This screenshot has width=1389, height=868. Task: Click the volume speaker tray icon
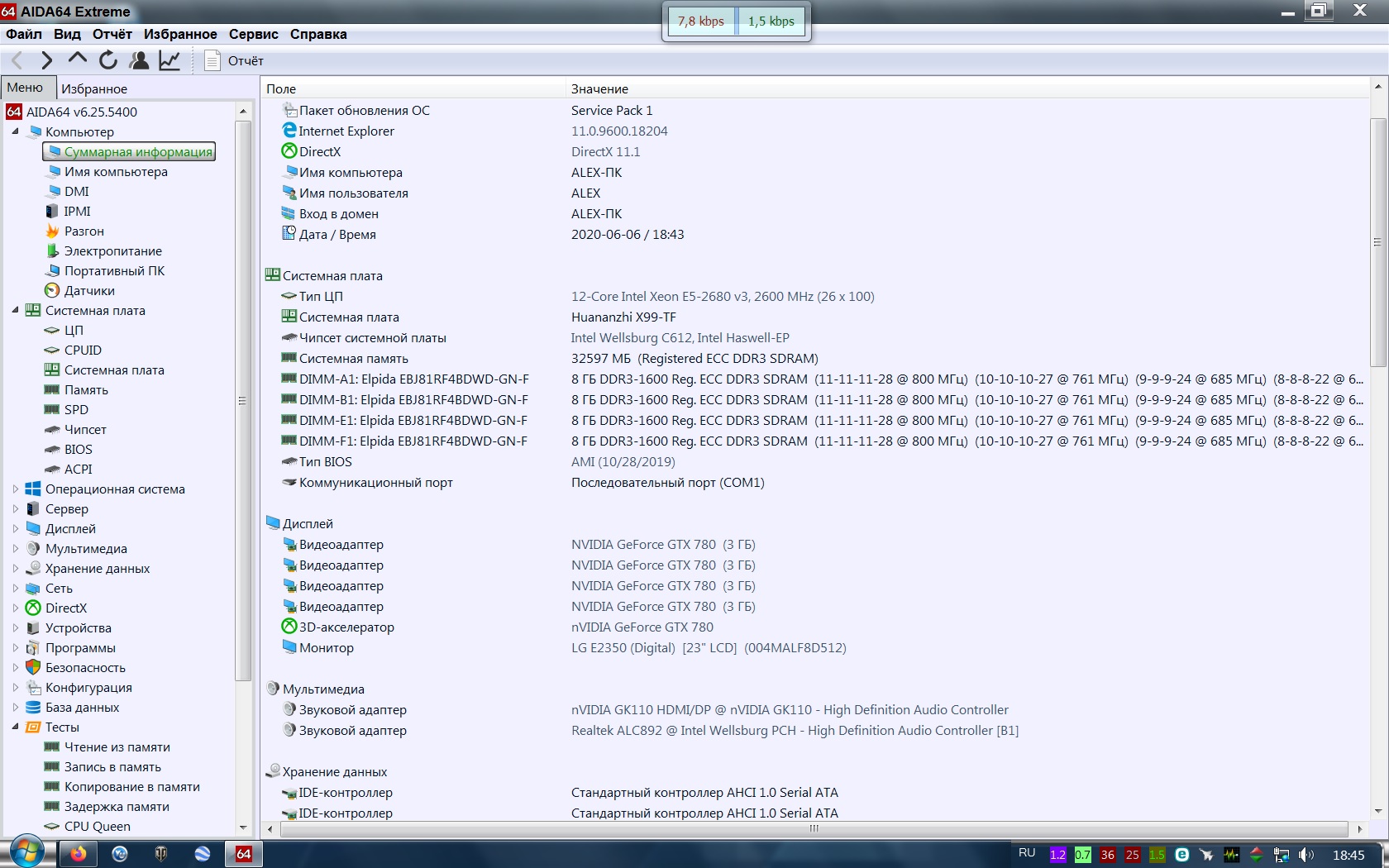coord(1306,855)
